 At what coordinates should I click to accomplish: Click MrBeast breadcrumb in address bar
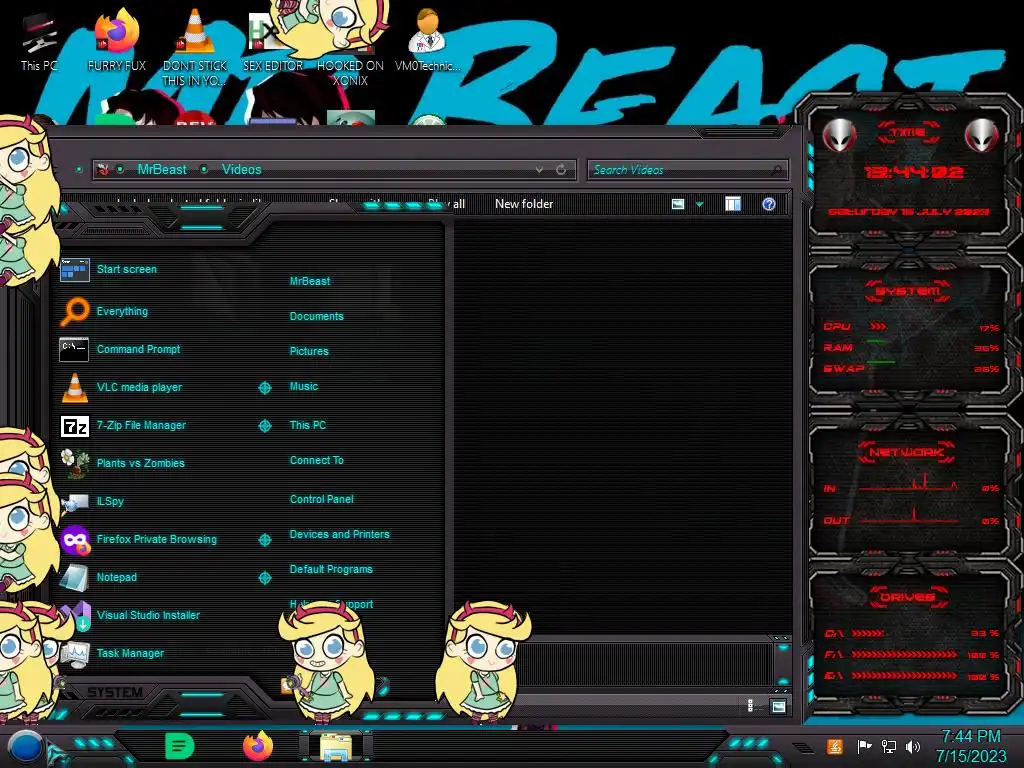[x=162, y=170]
